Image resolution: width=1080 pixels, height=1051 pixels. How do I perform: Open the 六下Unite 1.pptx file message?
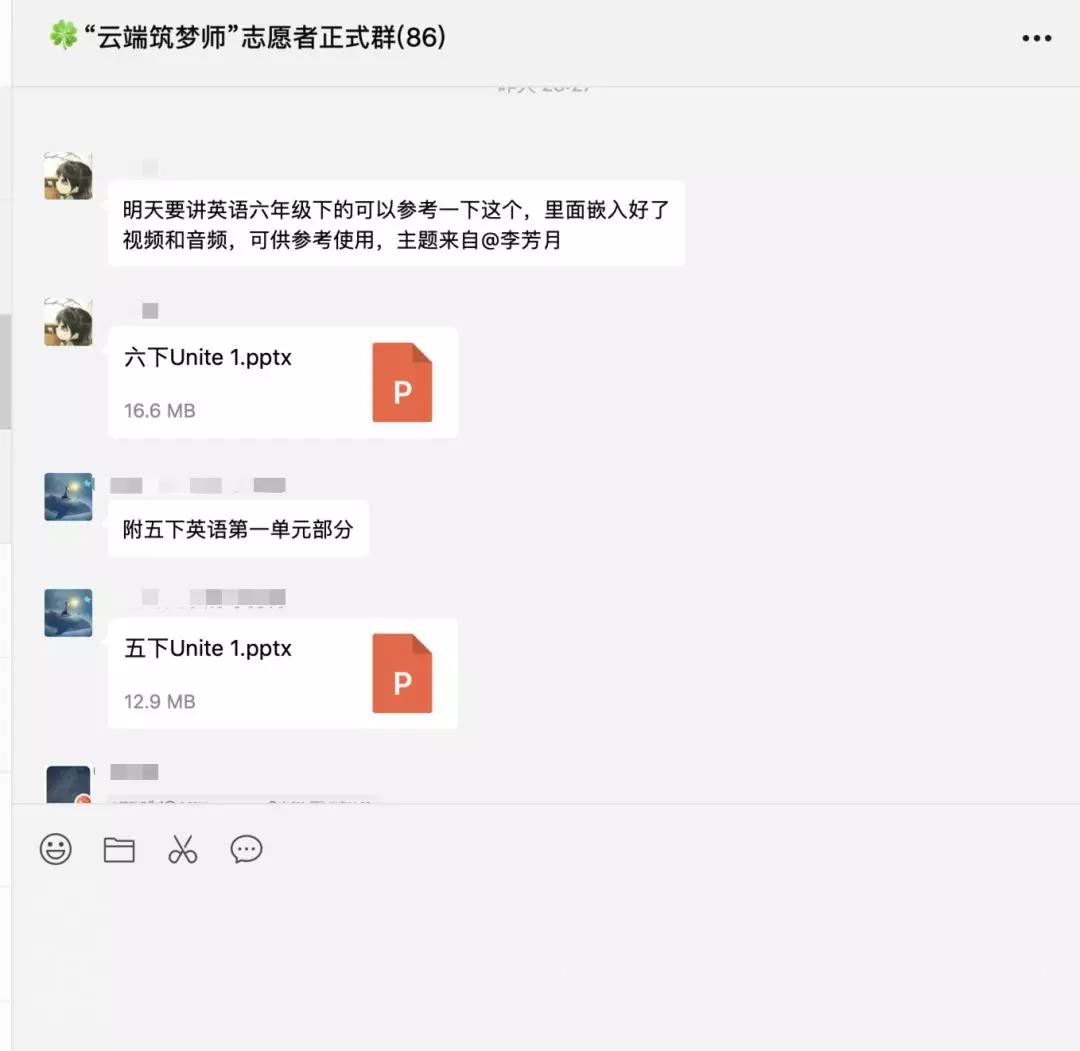tap(283, 382)
